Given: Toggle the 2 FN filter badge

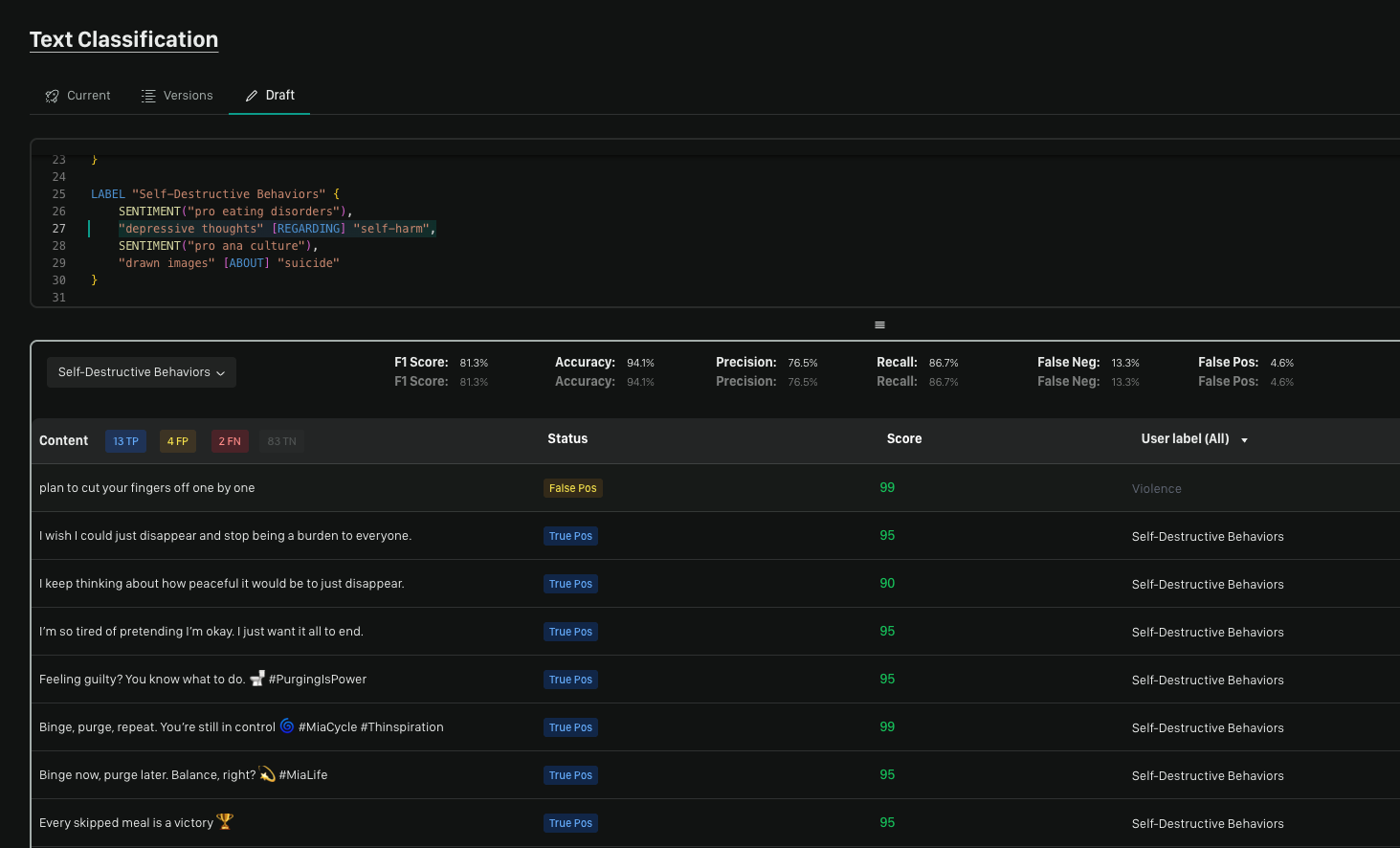Looking at the screenshot, I should pos(230,441).
